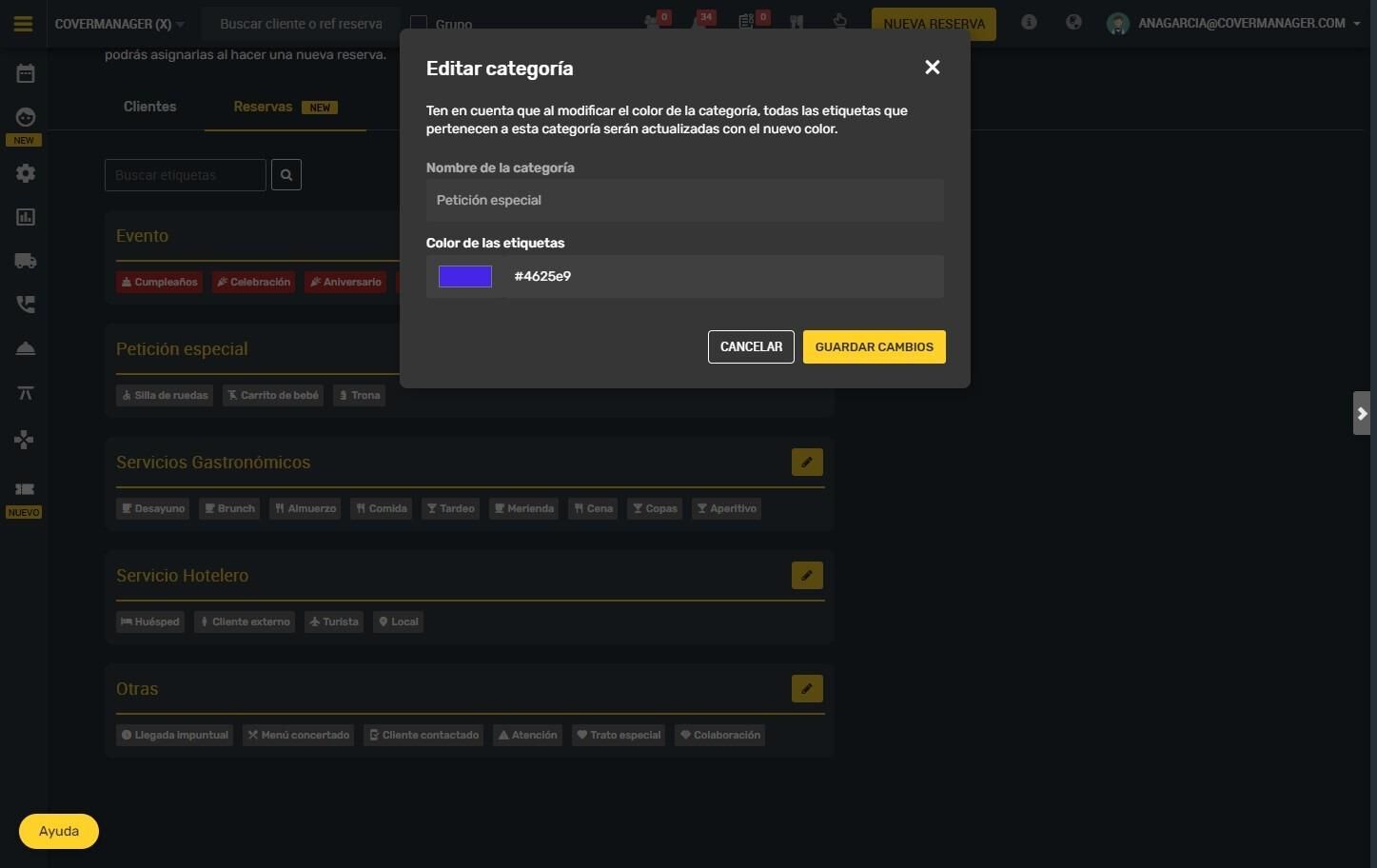Click the Guardar Cambios button

tap(875, 346)
